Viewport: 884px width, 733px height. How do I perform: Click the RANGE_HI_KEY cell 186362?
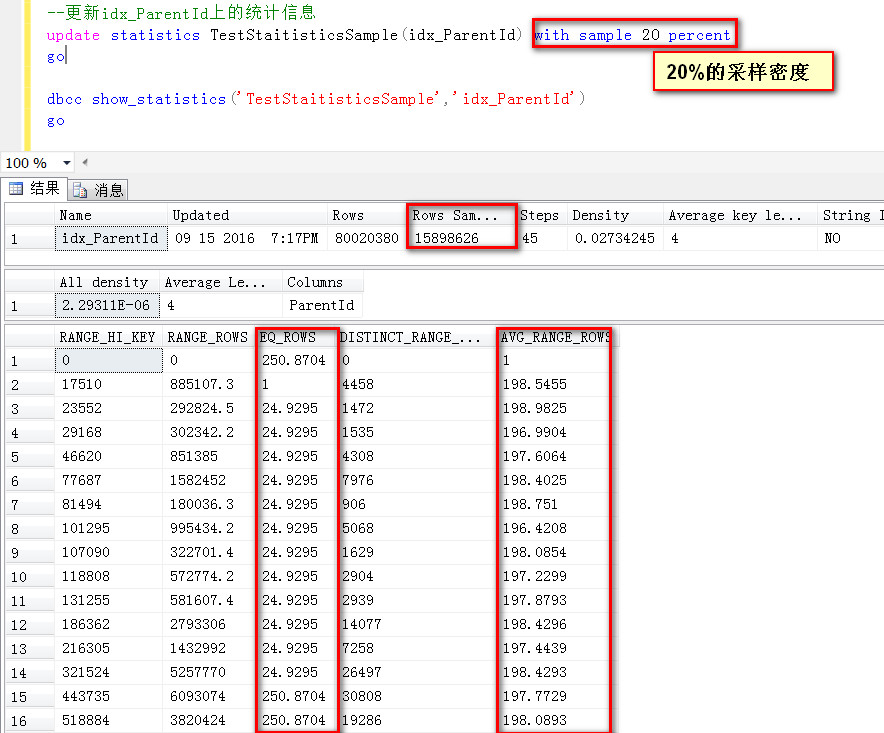tap(108, 624)
